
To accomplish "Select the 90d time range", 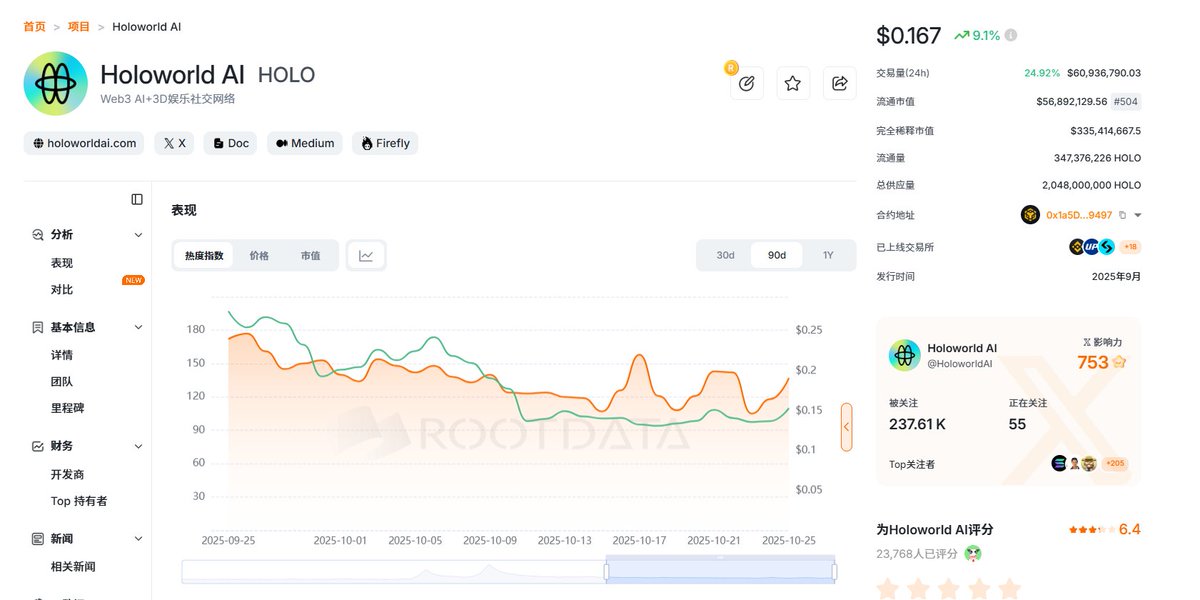I will pos(777,255).
